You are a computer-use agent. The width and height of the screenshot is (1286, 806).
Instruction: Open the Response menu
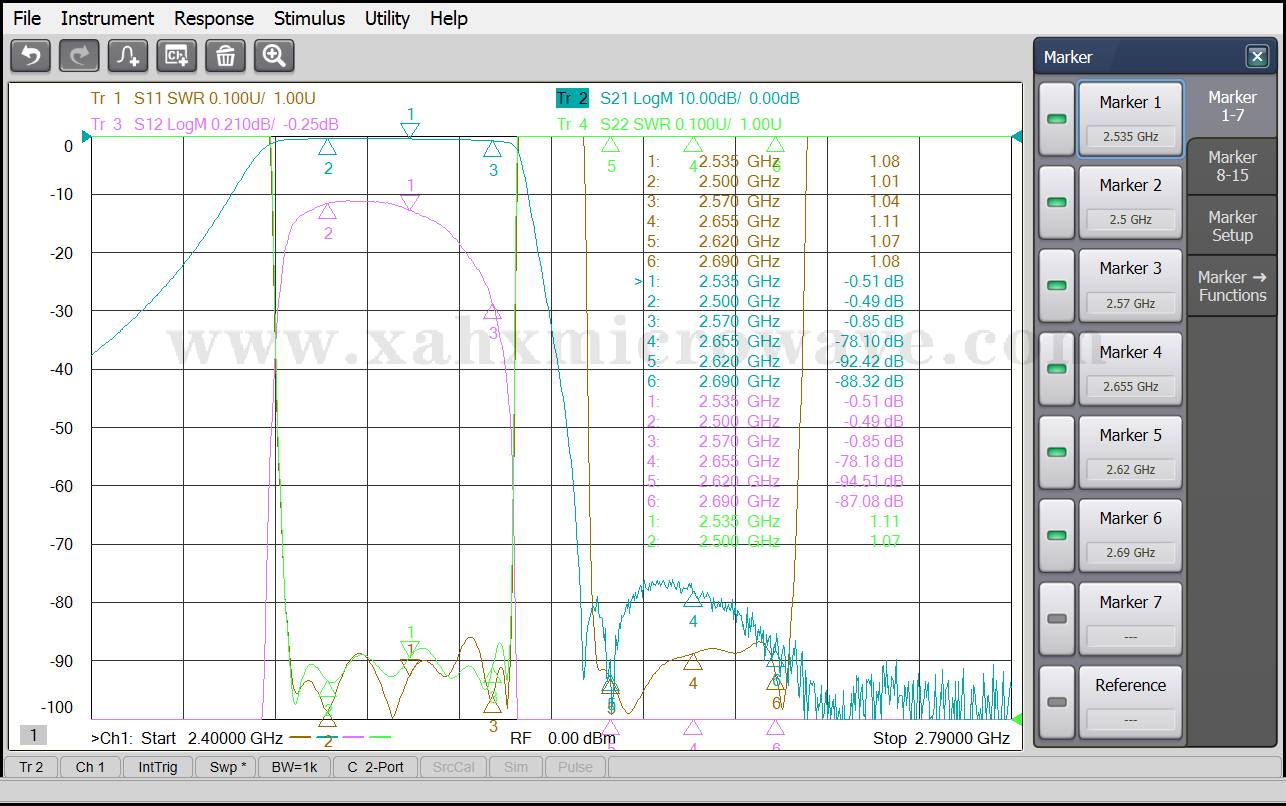point(214,18)
